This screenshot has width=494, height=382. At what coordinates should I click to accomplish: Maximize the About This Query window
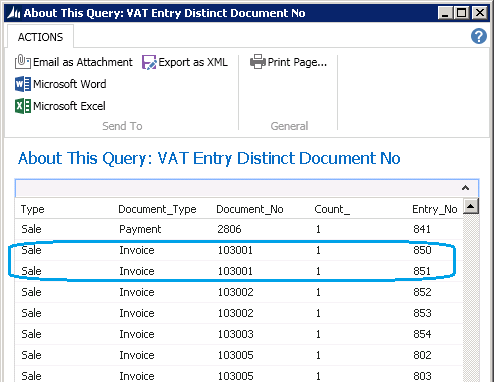point(462,13)
